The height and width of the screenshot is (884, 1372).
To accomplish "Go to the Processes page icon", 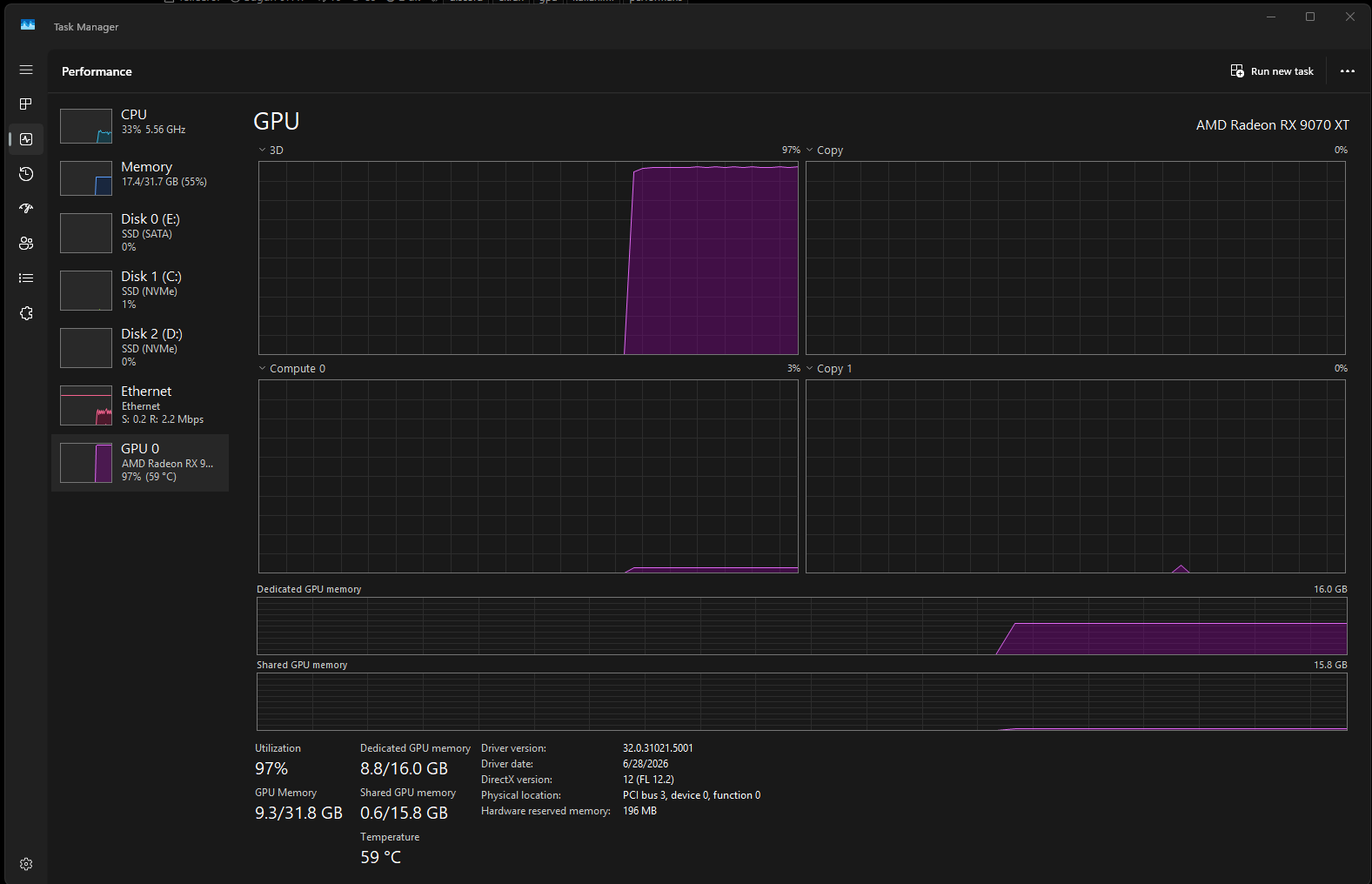I will 26,104.
